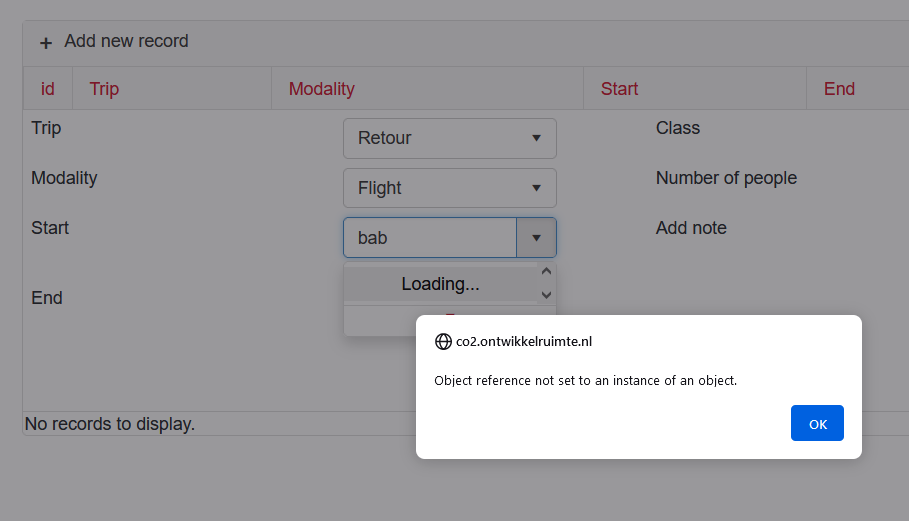Click the End column header
Screen dimensions: 909x521
839,89
